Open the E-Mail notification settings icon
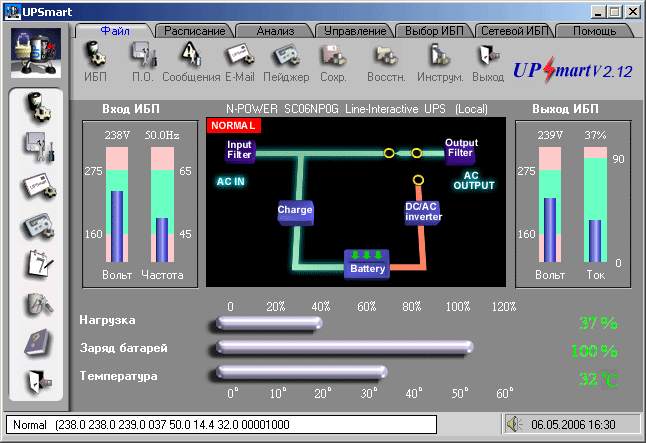Viewport: 646px width, 443px height. click(240, 61)
